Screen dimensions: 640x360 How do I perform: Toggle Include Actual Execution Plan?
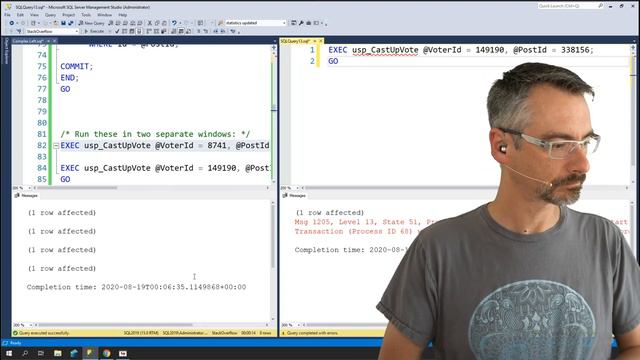149,31
